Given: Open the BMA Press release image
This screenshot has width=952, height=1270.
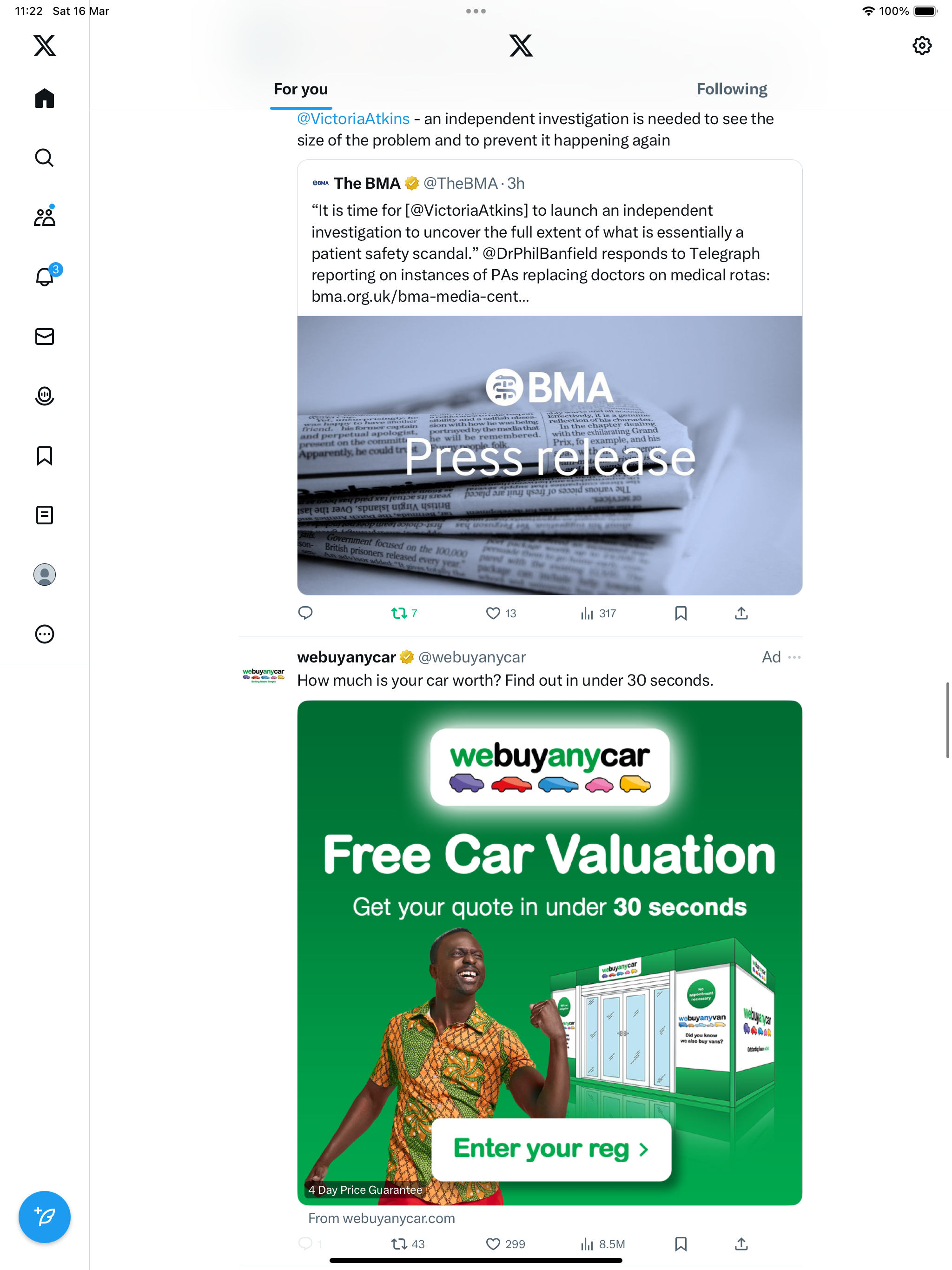Looking at the screenshot, I should 549,455.
